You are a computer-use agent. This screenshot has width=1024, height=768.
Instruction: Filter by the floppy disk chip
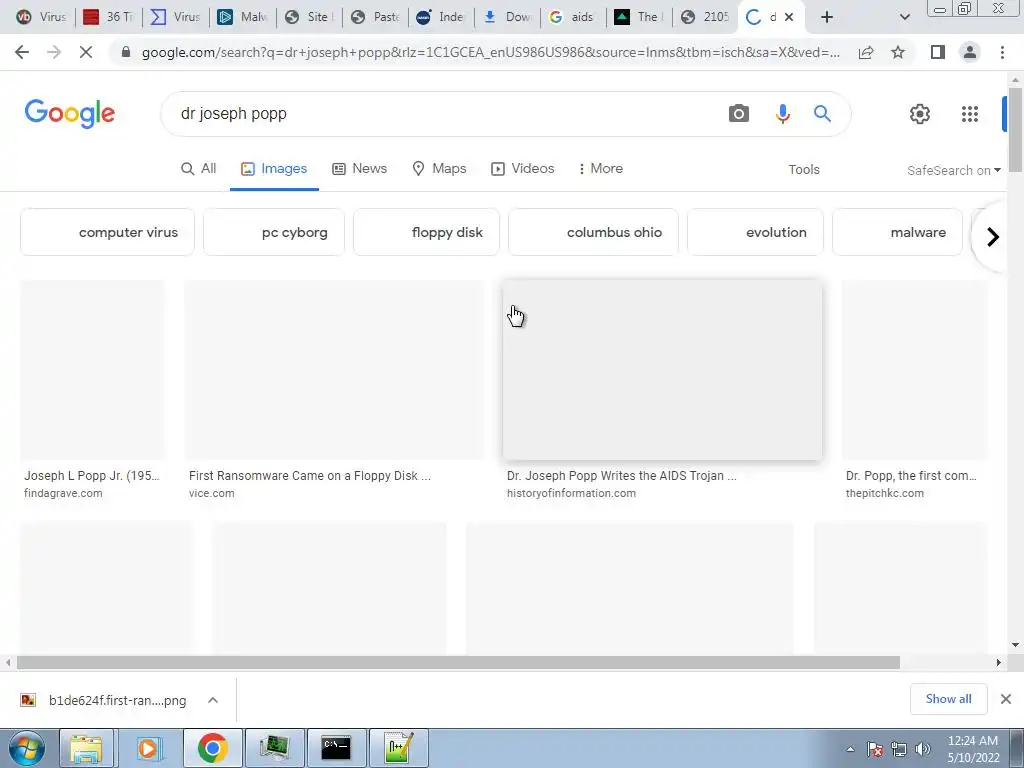pos(426,232)
